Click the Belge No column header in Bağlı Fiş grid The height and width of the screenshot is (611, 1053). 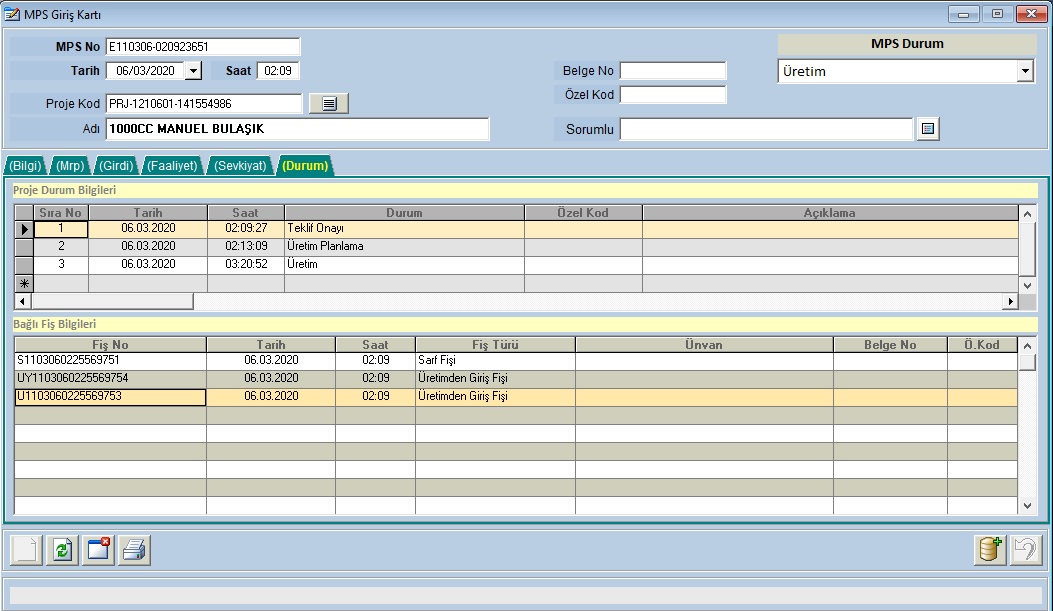pos(890,344)
